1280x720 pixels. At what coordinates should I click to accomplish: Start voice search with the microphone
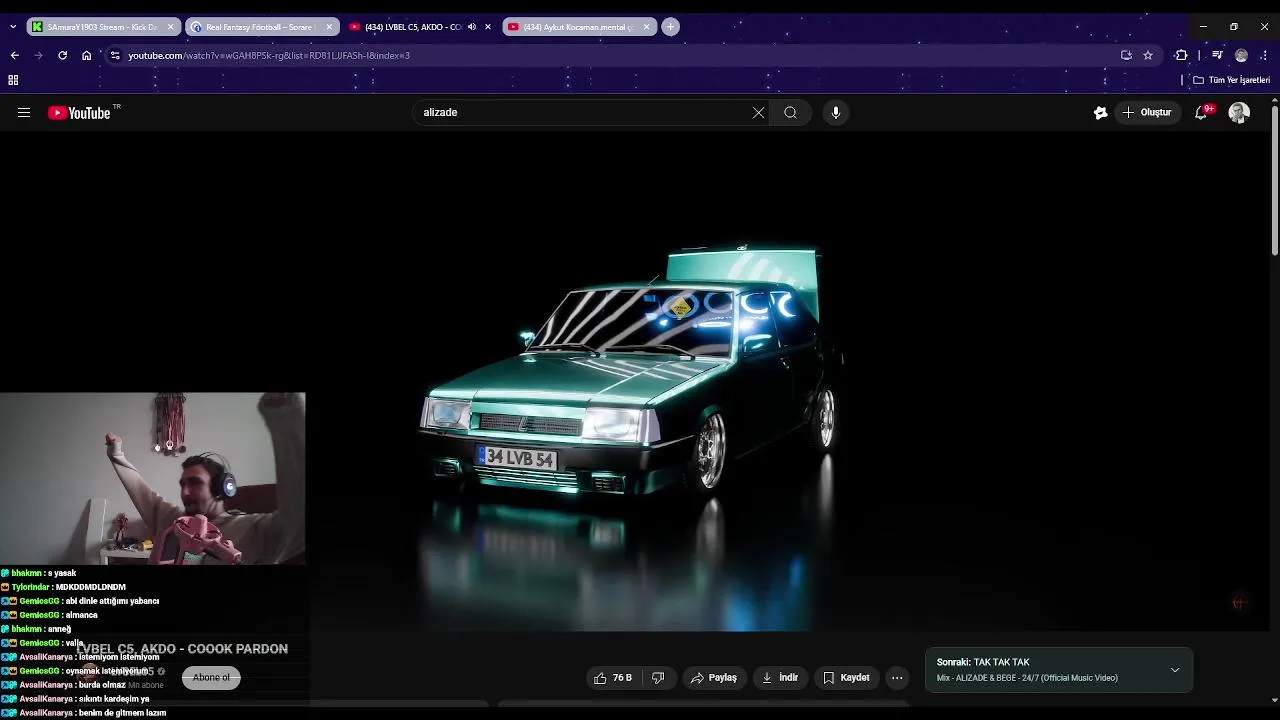click(836, 113)
